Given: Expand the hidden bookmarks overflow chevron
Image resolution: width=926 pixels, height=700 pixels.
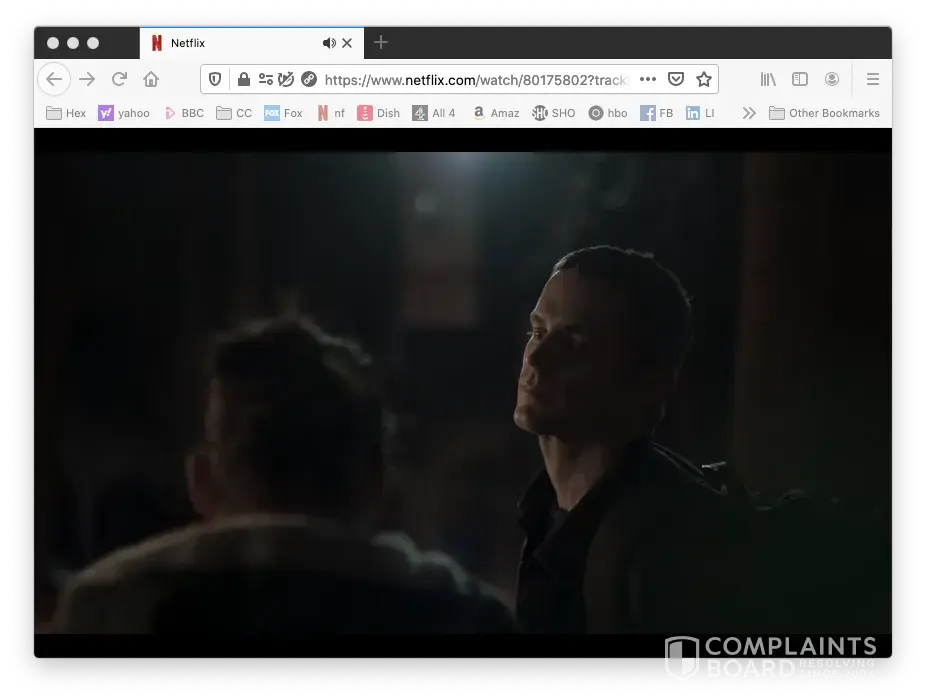Looking at the screenshot, I should (748, 113).
